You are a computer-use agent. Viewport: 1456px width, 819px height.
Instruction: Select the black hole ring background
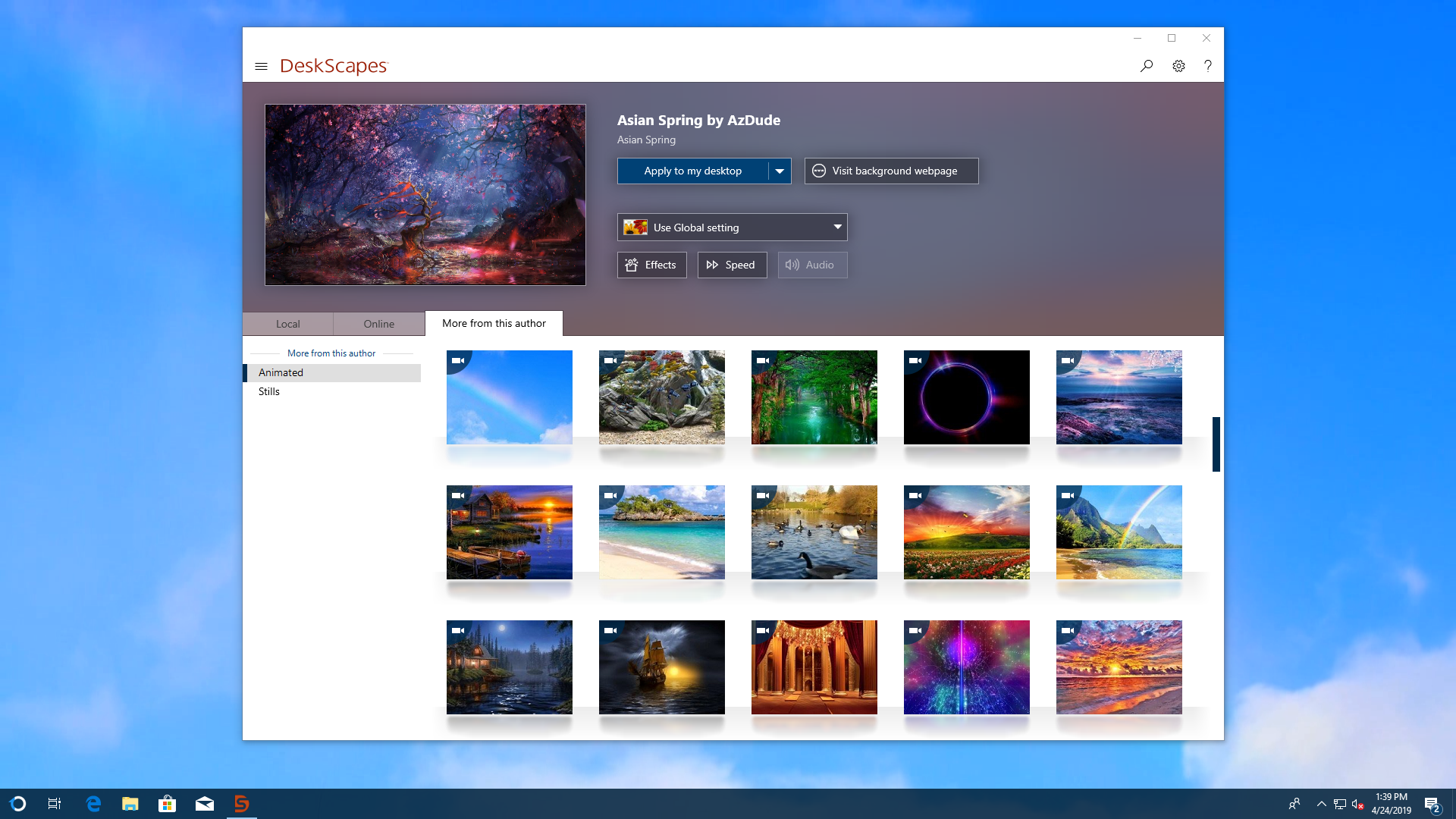tap(967, 397)
